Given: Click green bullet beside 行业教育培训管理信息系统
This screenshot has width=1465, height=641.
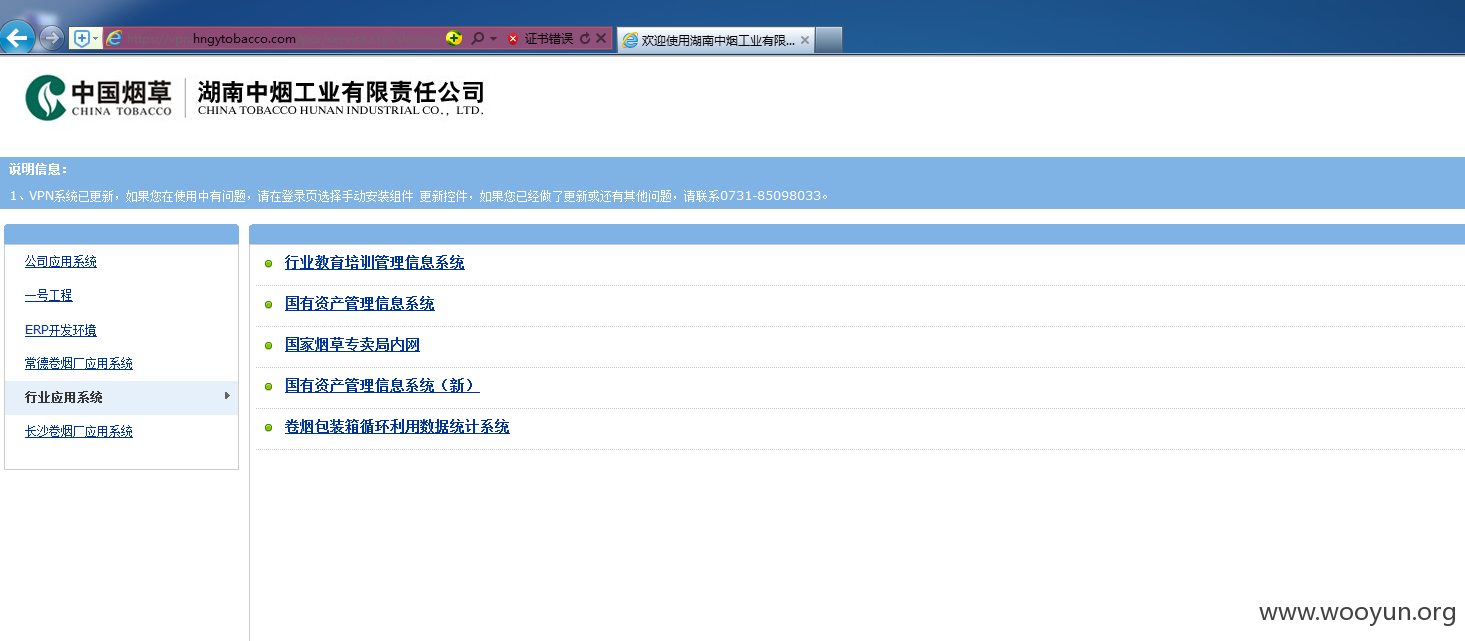Looking at the screenshot, I should [268, 264].
